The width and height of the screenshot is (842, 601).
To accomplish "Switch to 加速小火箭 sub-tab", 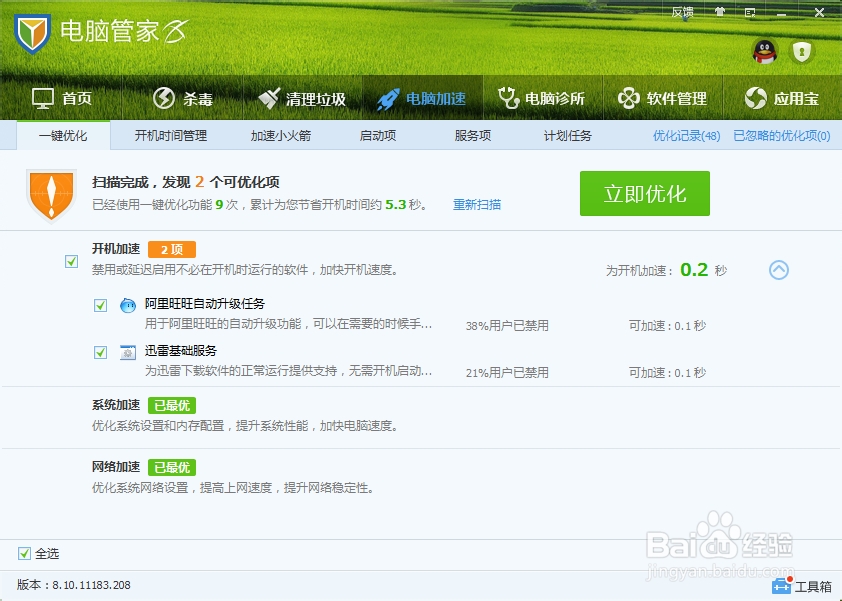I will [281, 136].
